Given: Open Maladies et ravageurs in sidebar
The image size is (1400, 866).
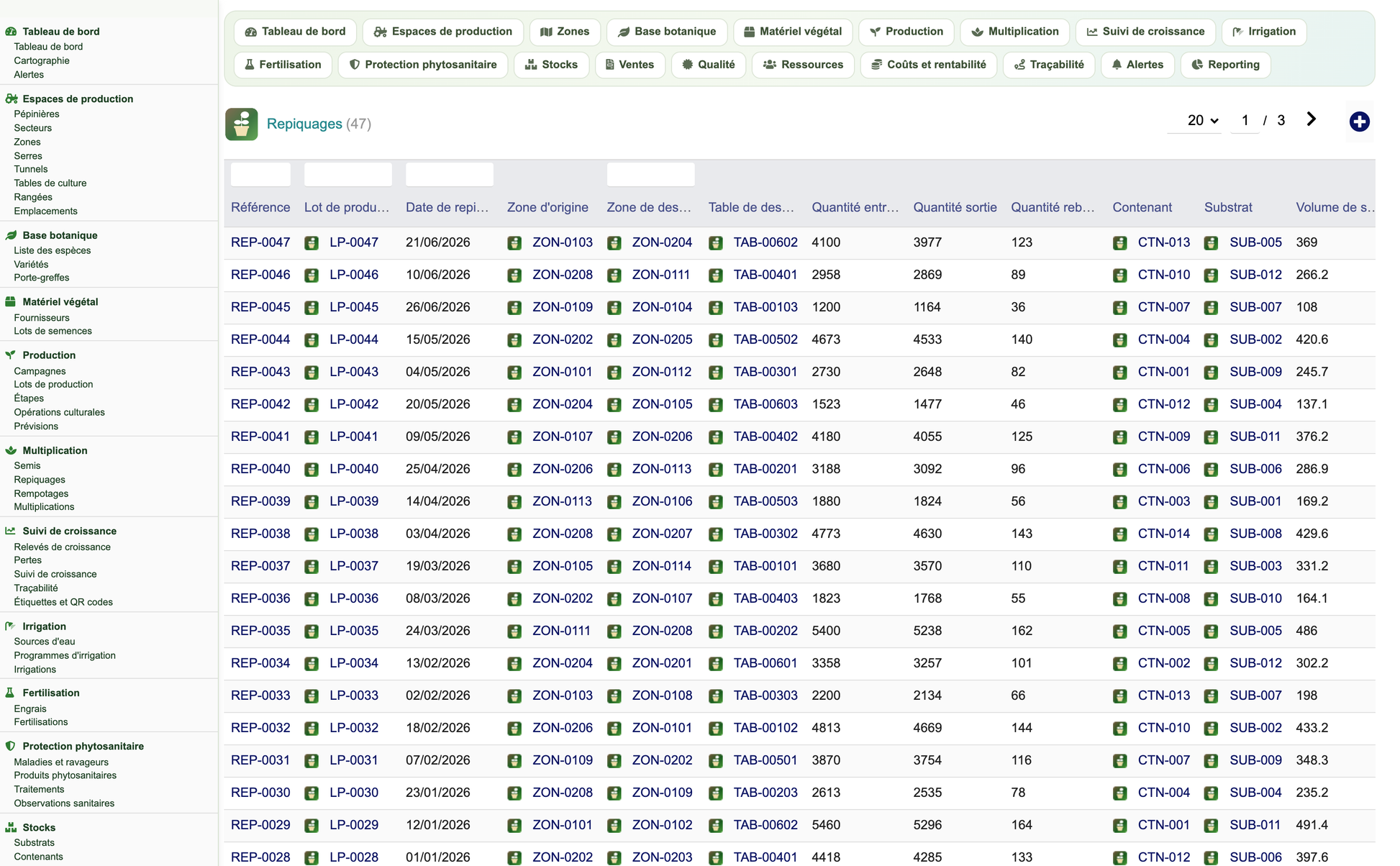Looking at the screenshot, I should 61,762.
